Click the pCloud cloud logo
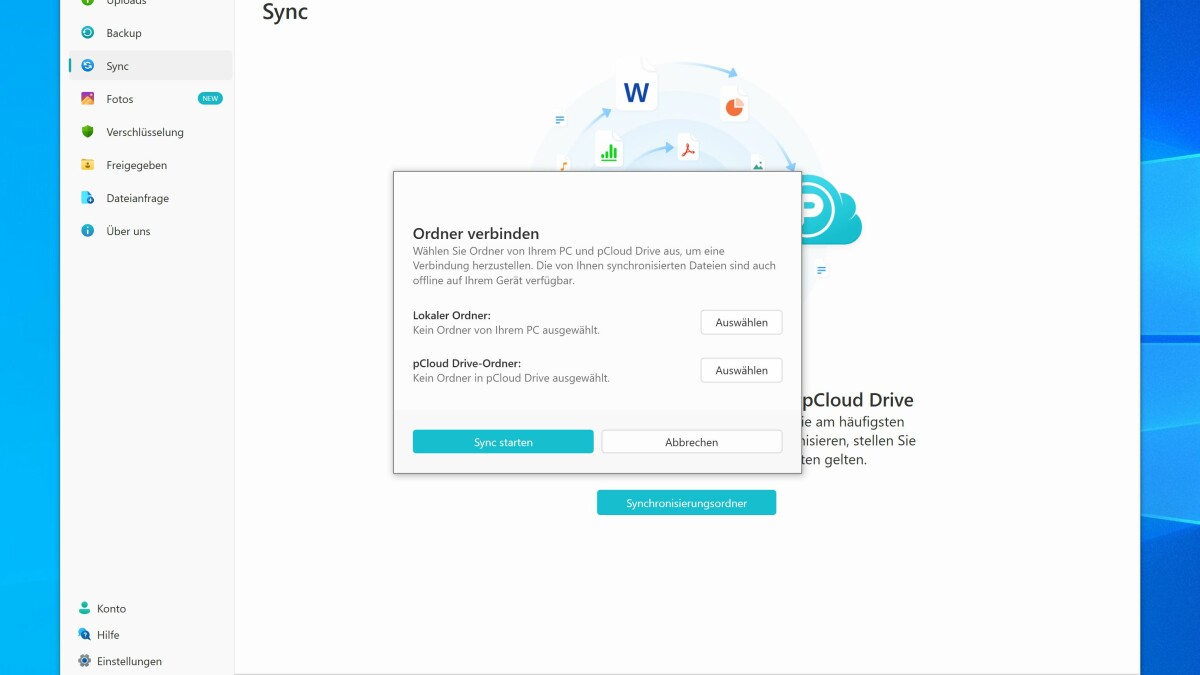Viewport: 1200px width, 675px height. click(x=830, y=210)
